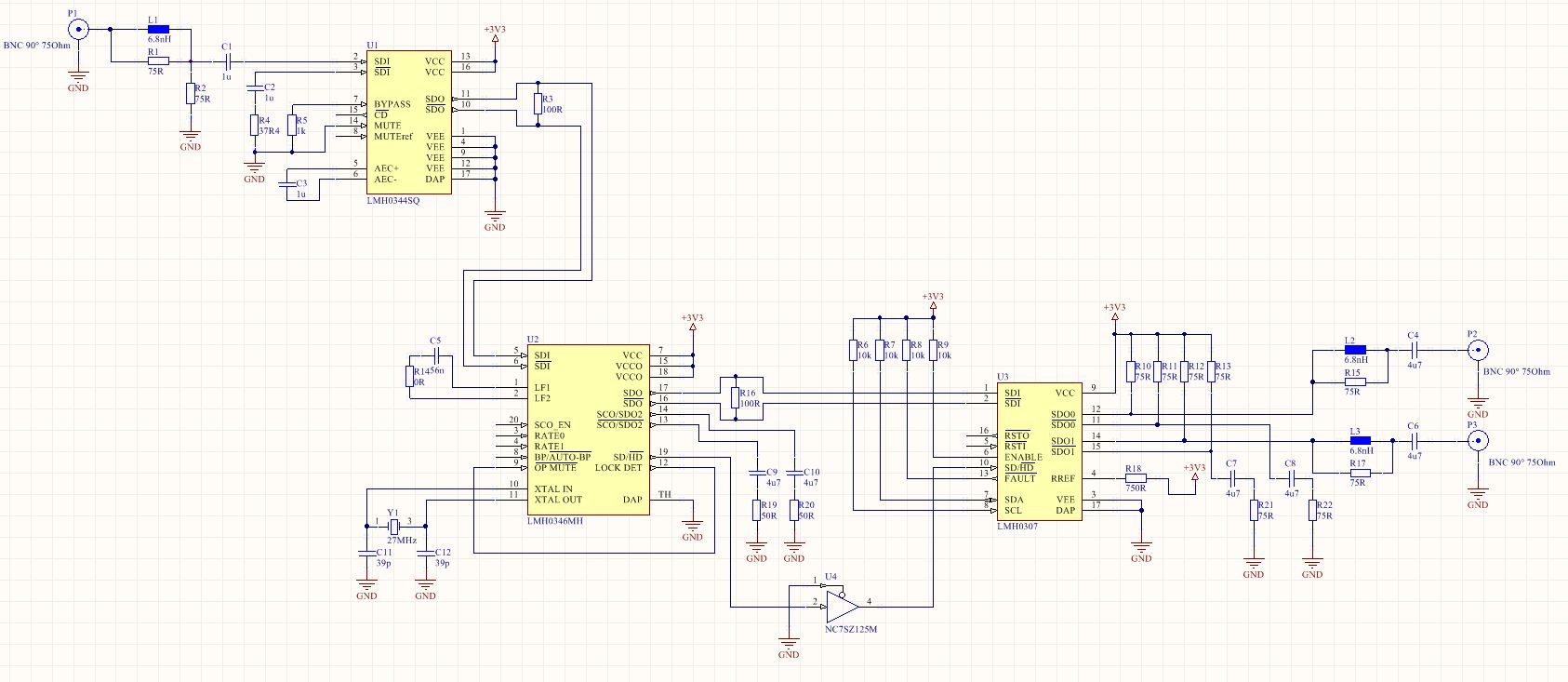Click the LOCK DET pin label
The width and height of the screenshot is (1568, 682).
pos(618,467)
